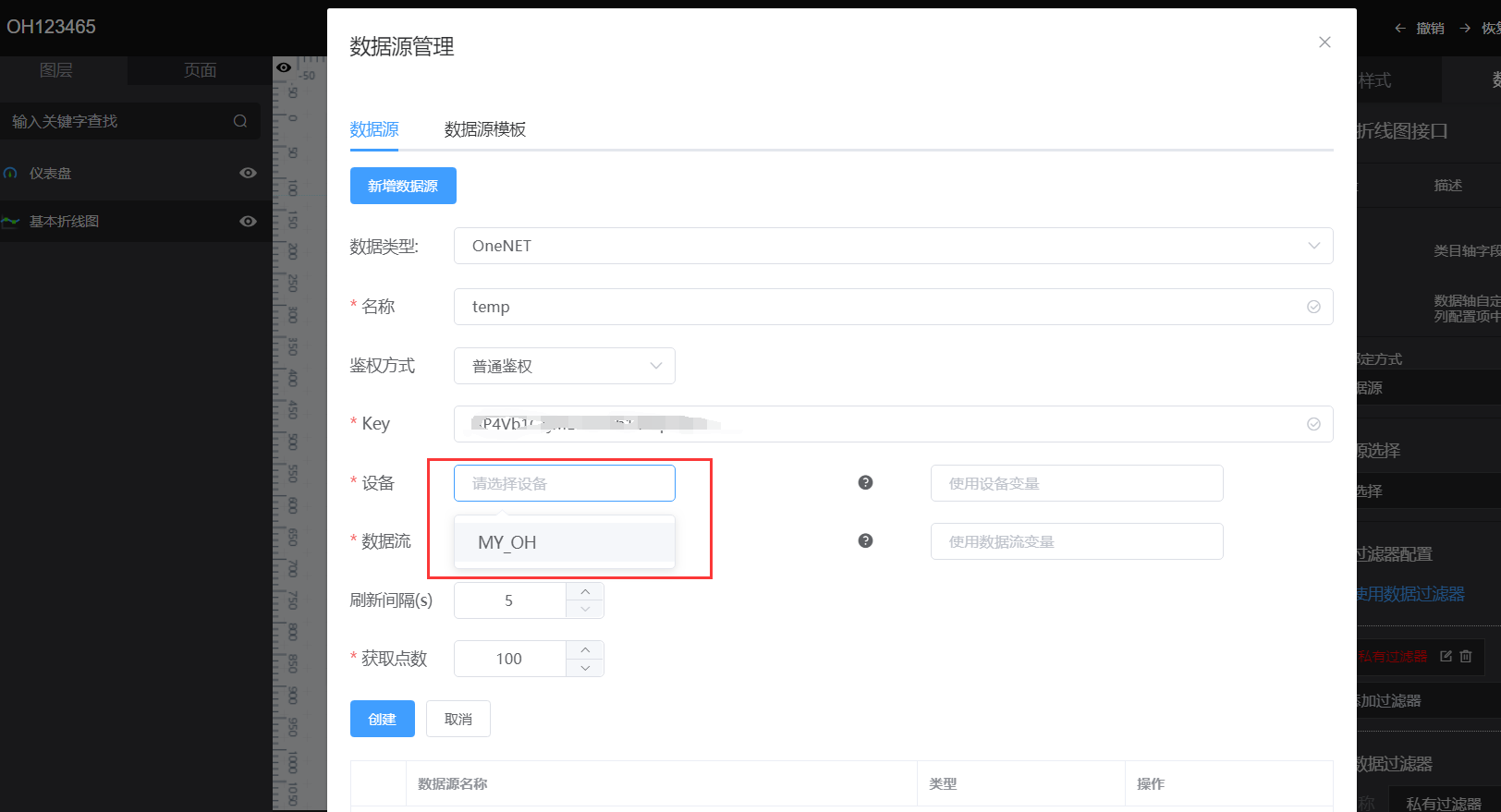Screen dimensions: 1501x812
Task: Click the 获取点数 field showing 100
Action: (x=509, y=659)
